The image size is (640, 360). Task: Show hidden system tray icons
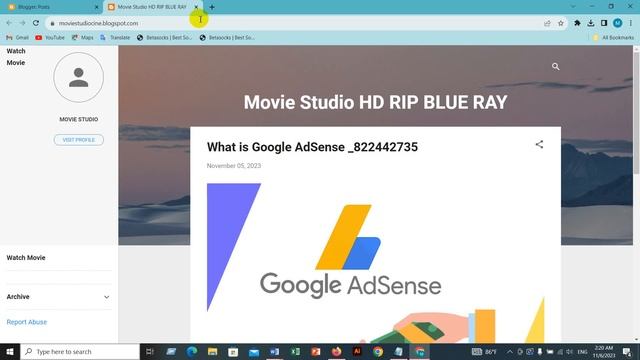510,351
